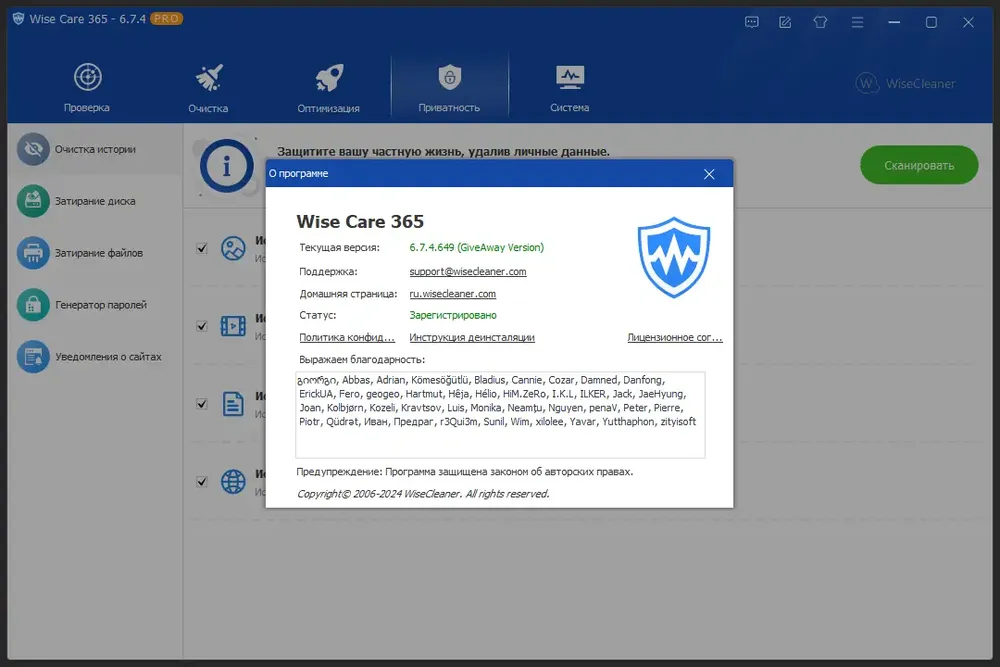Toggle the checkbox next to the document history icon
This screenshot has height=667, width=1000.
(x=202, y=404)
